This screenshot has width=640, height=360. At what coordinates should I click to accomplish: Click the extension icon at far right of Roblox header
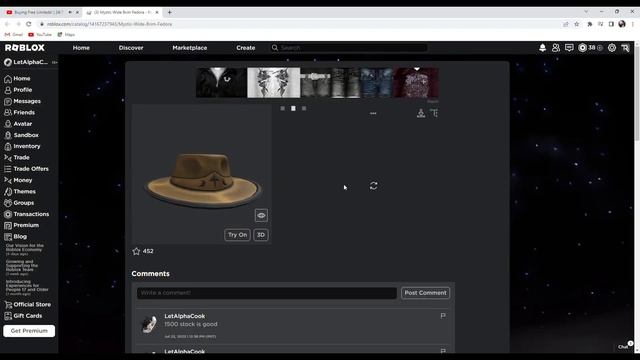625,48
